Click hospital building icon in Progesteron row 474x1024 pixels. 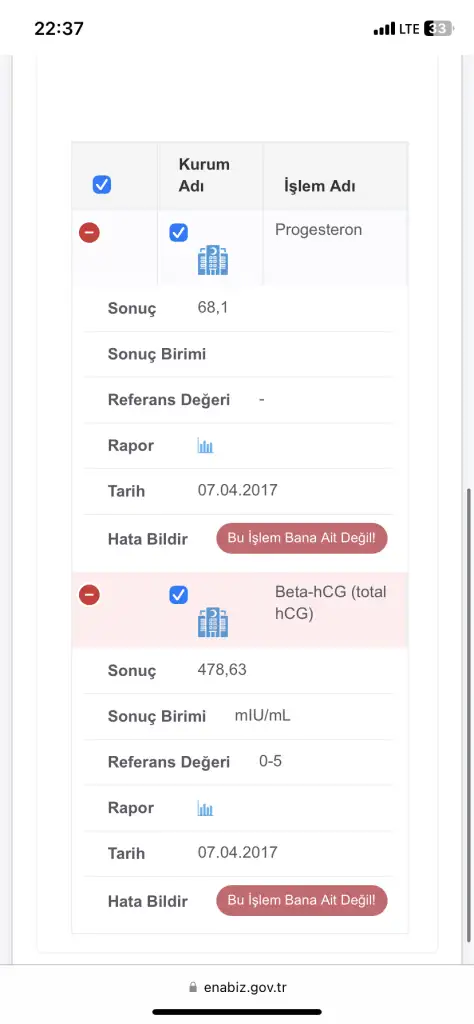pos(213,261)
